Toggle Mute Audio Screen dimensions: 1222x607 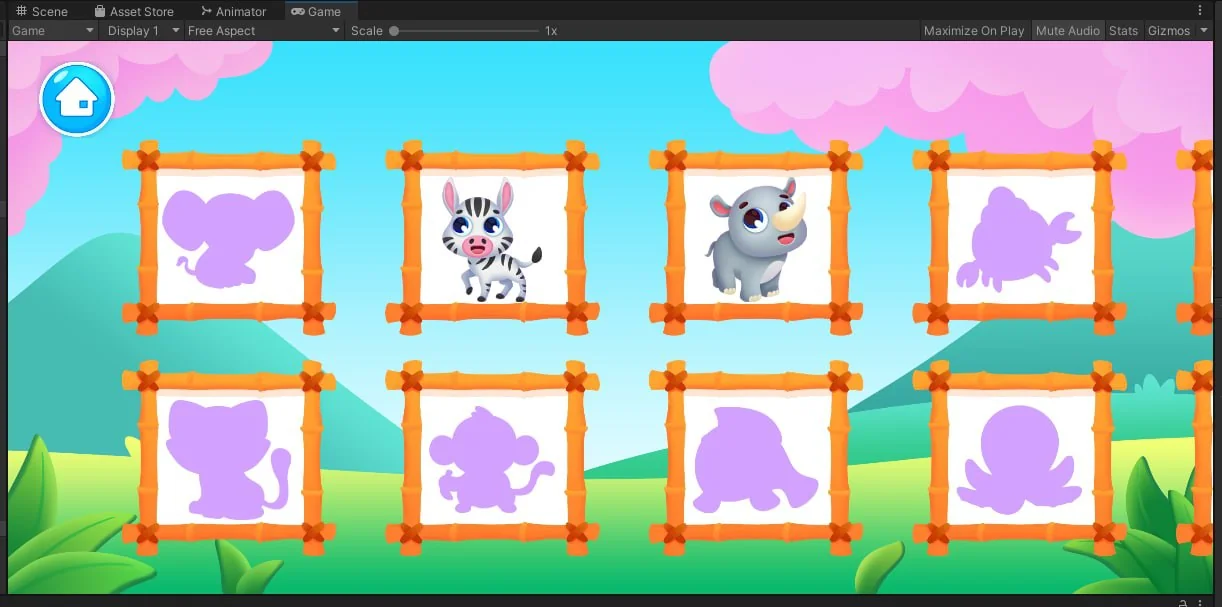pos(1067,31)
